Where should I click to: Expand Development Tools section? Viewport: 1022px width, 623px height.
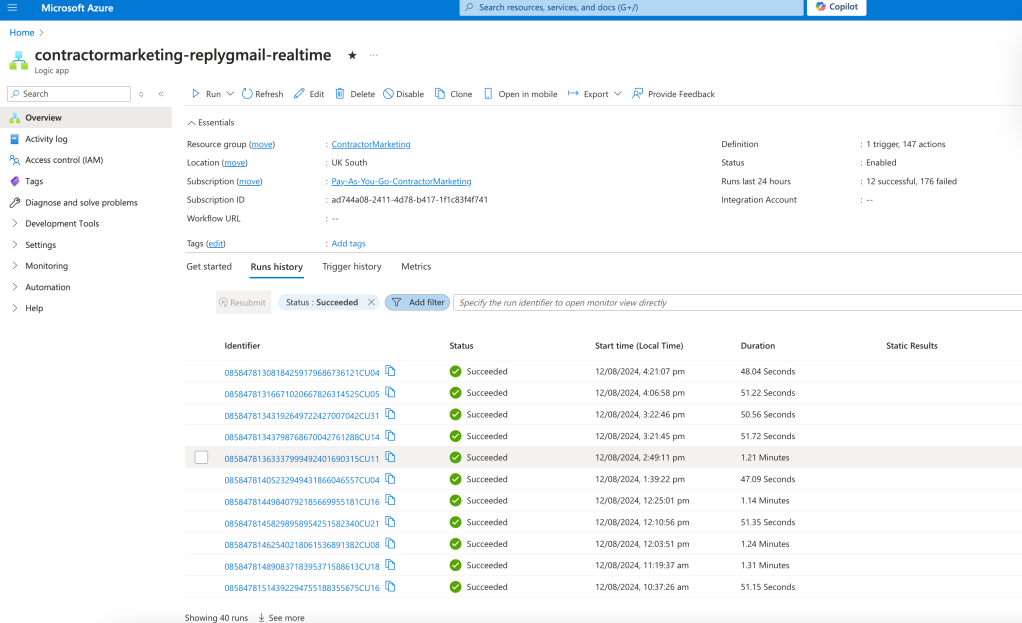coord(62,224)
